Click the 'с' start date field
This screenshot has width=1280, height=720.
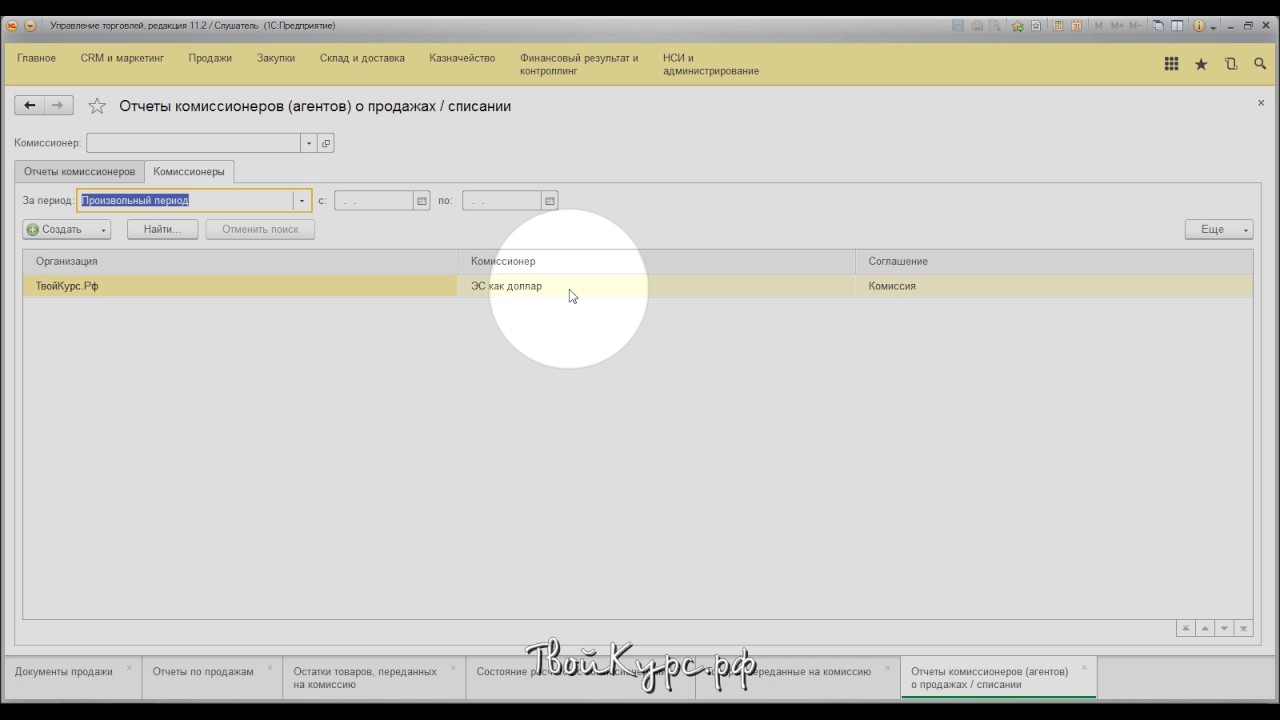click(x=374, y=201)
